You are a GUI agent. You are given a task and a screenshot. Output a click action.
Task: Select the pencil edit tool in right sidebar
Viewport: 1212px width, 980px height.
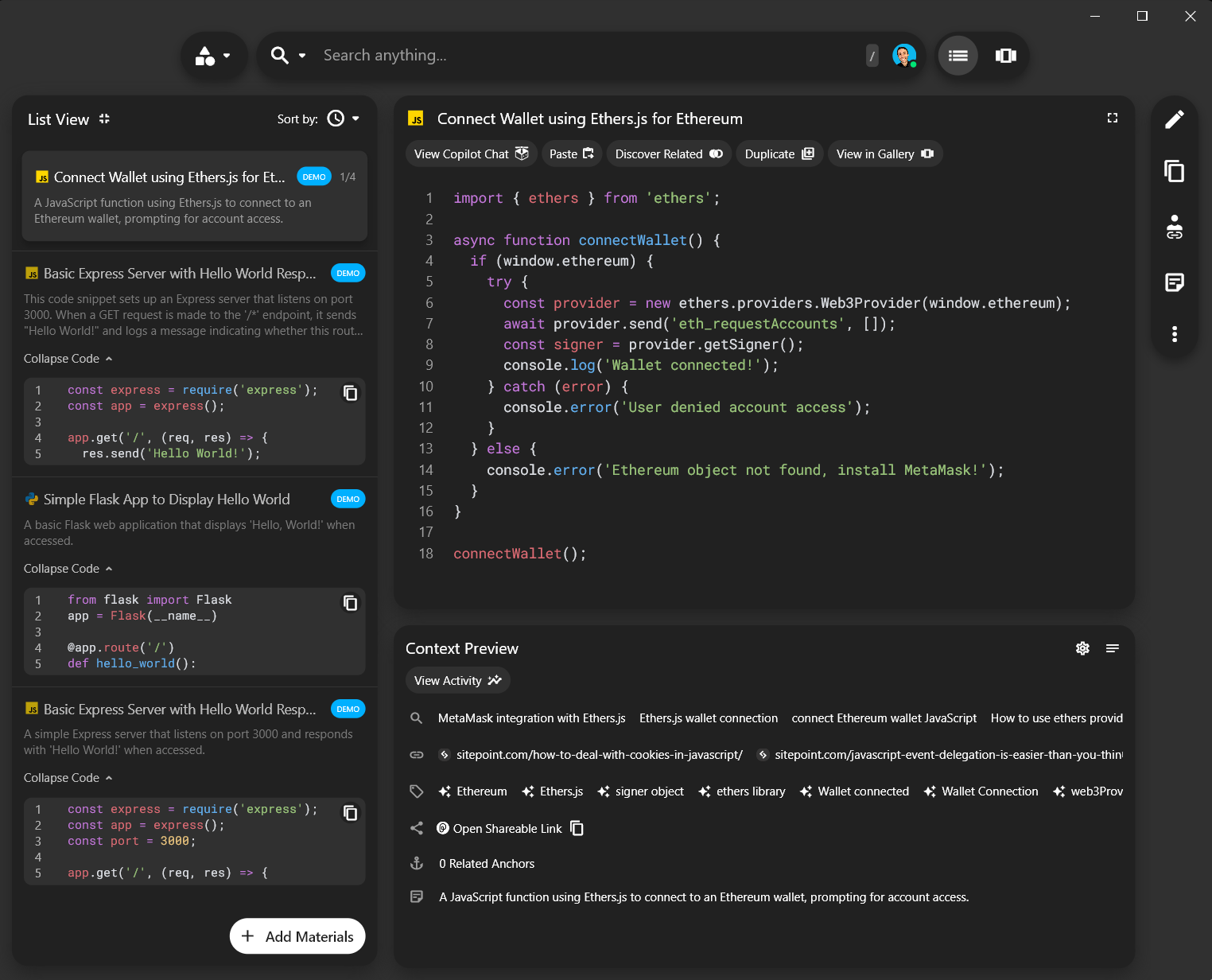pos(1175,119)
